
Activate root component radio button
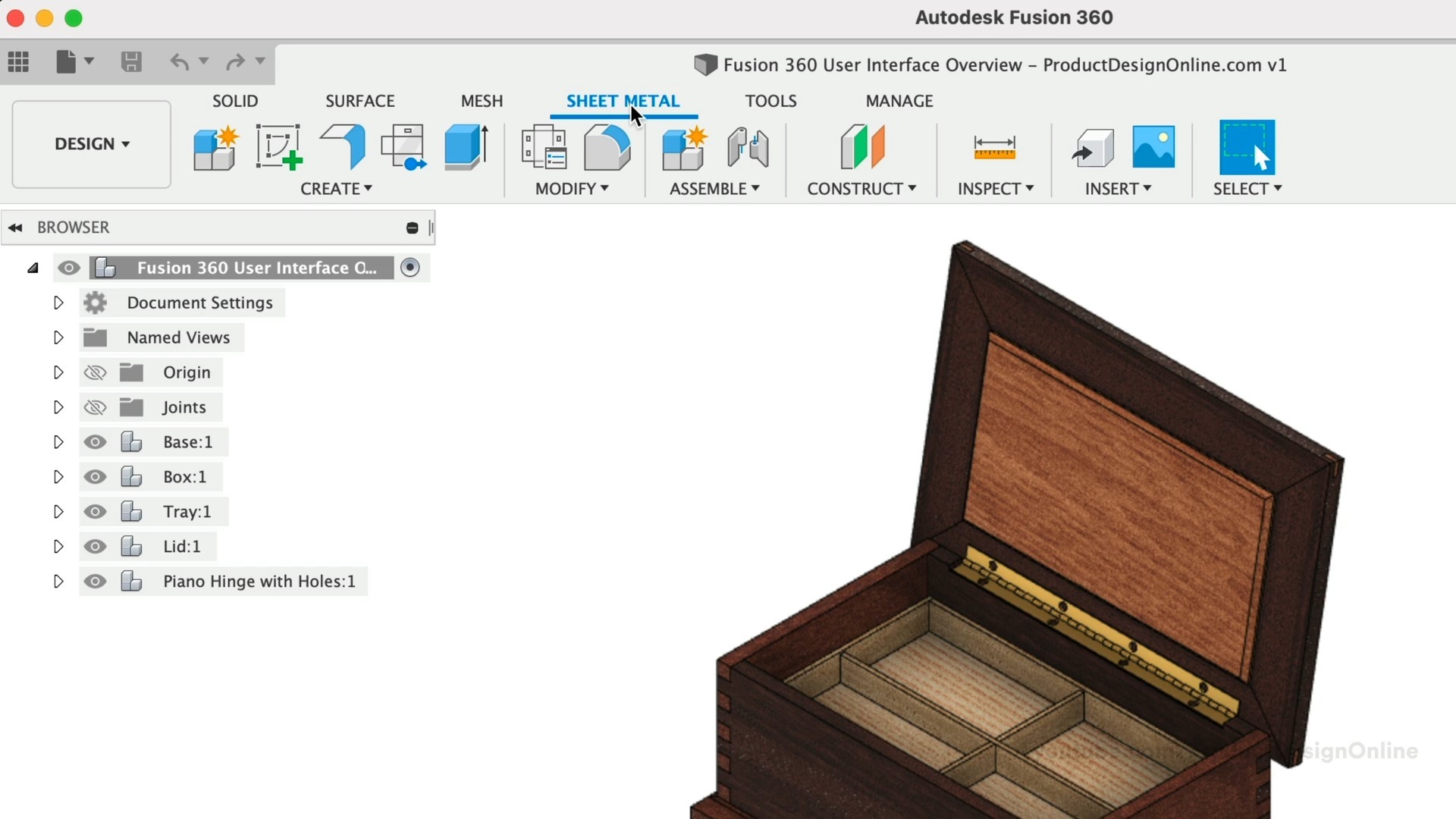tap(410, 268)
